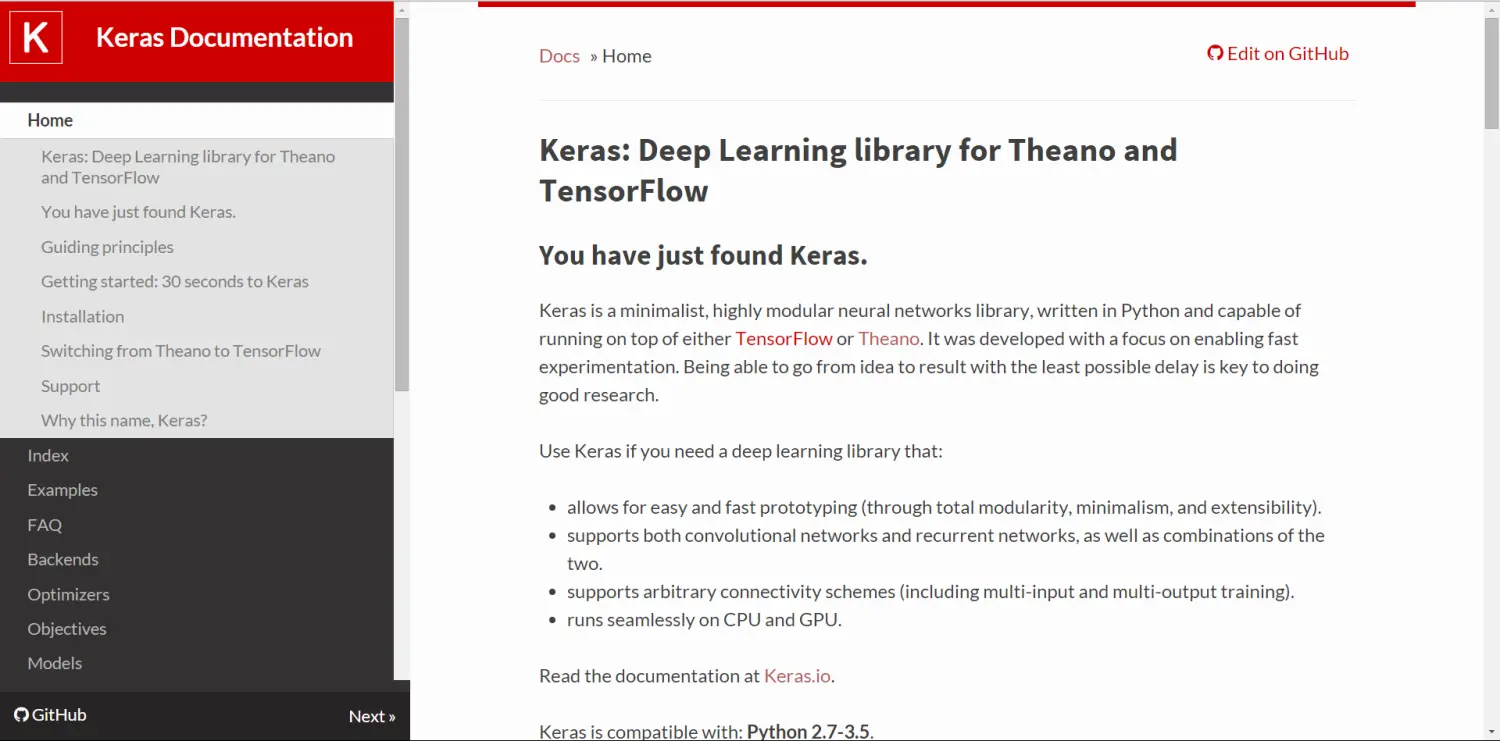
Task: Follow the TensorFlow hyperlink
Action: click(784, 339)
